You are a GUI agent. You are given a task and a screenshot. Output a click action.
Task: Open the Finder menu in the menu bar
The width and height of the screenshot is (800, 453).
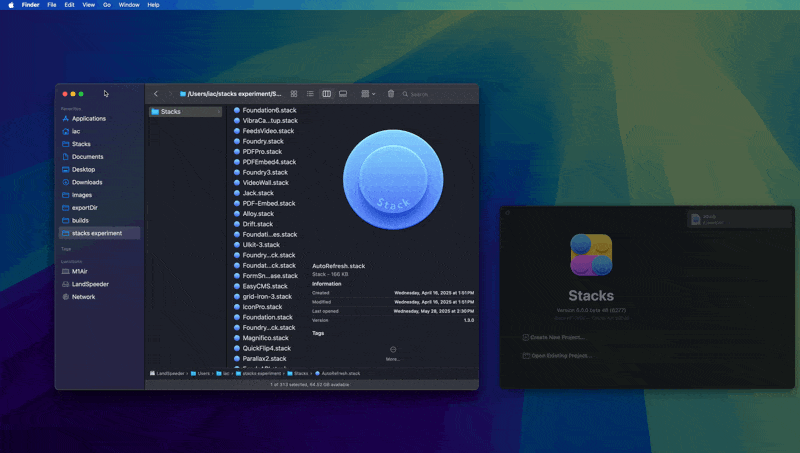point(31,5)
